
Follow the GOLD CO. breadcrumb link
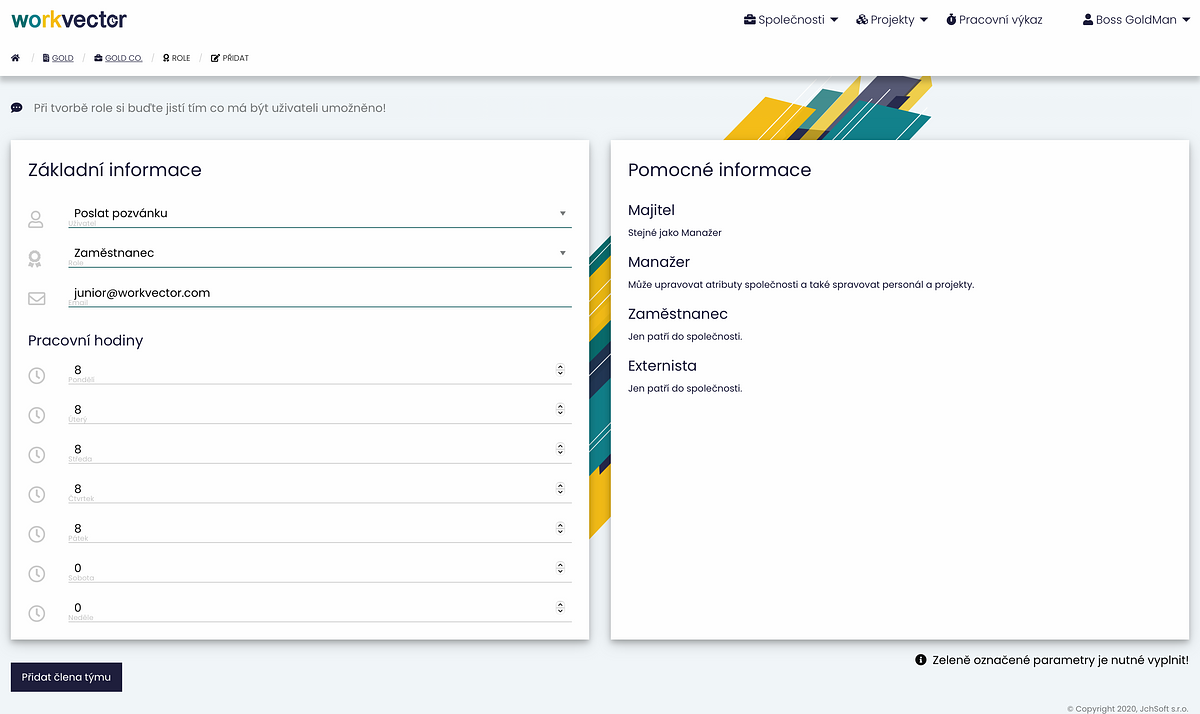pyautogui.click(x=123, y=58)
